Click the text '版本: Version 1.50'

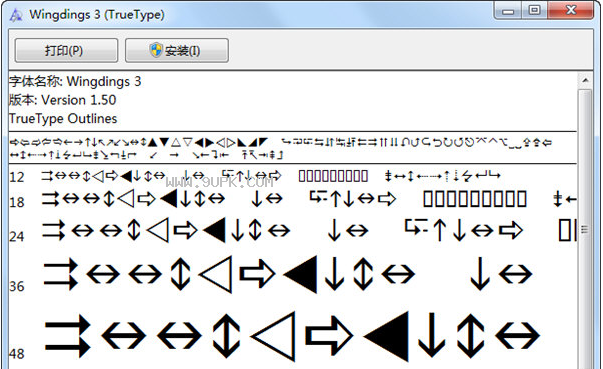point(63,100)
